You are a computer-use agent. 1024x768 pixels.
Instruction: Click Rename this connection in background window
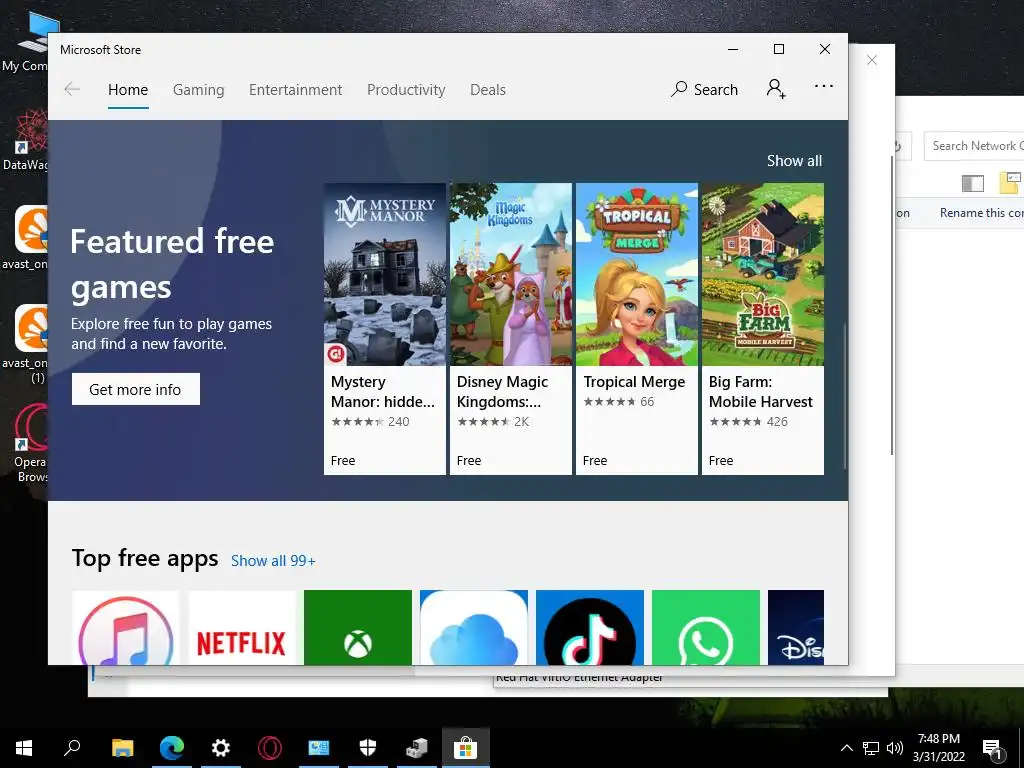click(982, 213)
